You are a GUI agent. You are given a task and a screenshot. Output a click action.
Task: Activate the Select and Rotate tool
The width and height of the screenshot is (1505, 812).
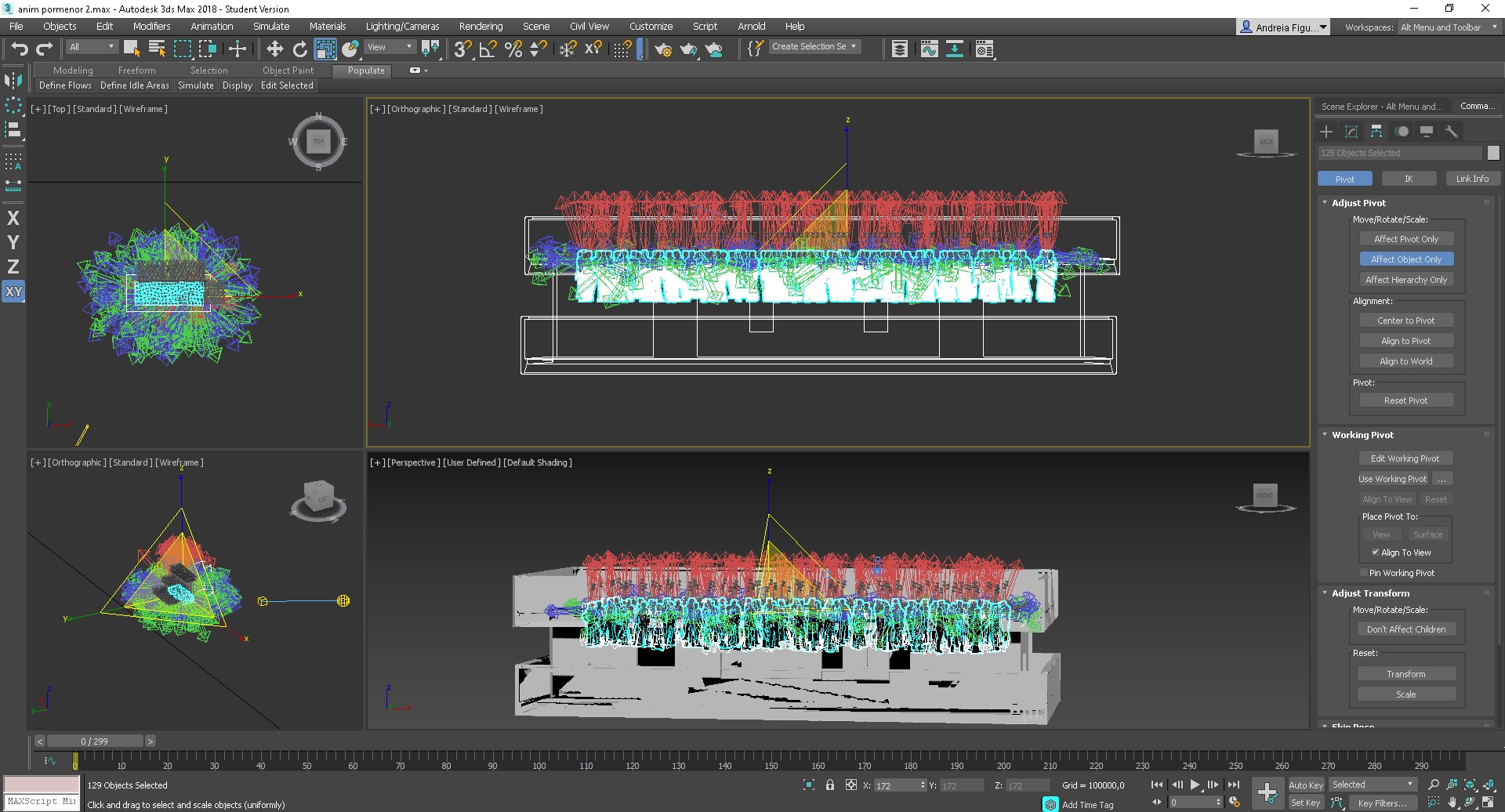(x=299, y=49)
